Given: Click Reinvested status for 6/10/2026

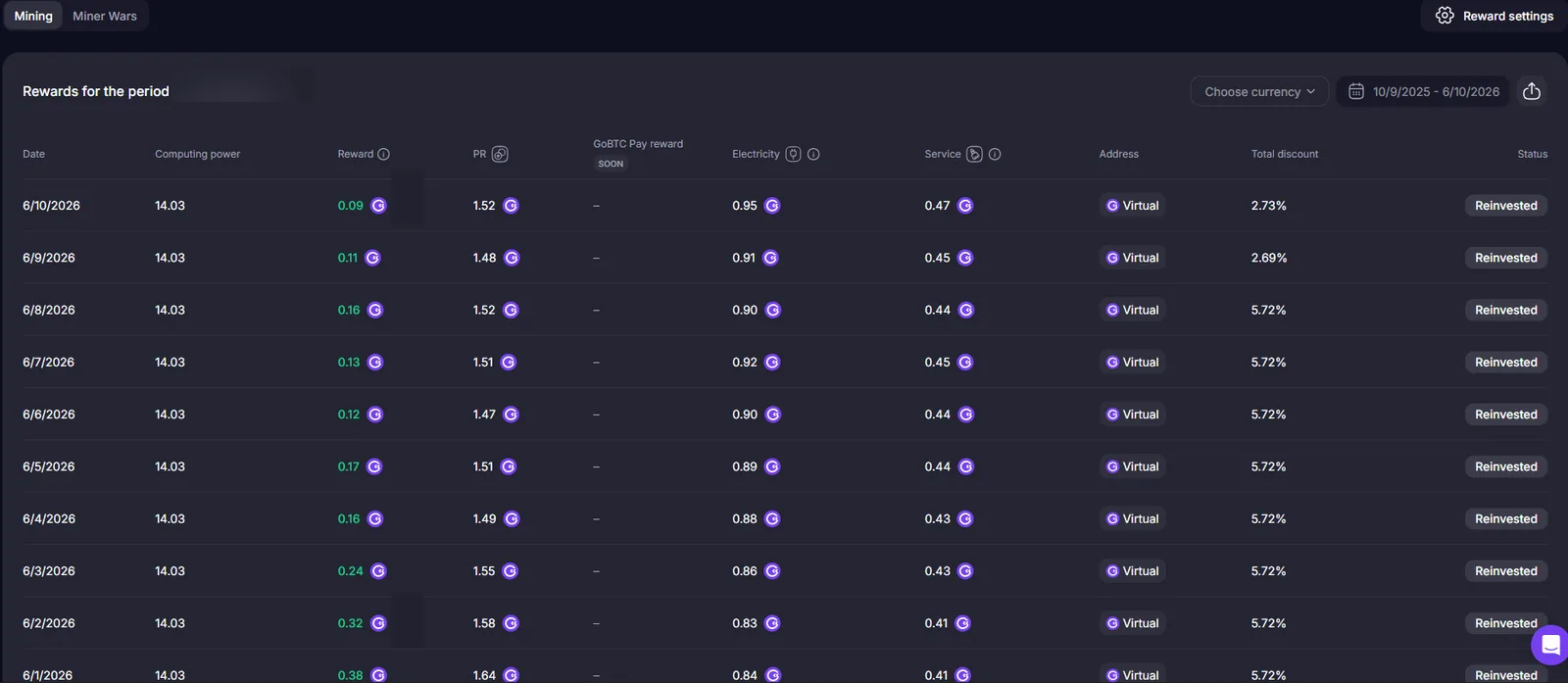Looking at the screenshot, I should (x=1506, y=206).
